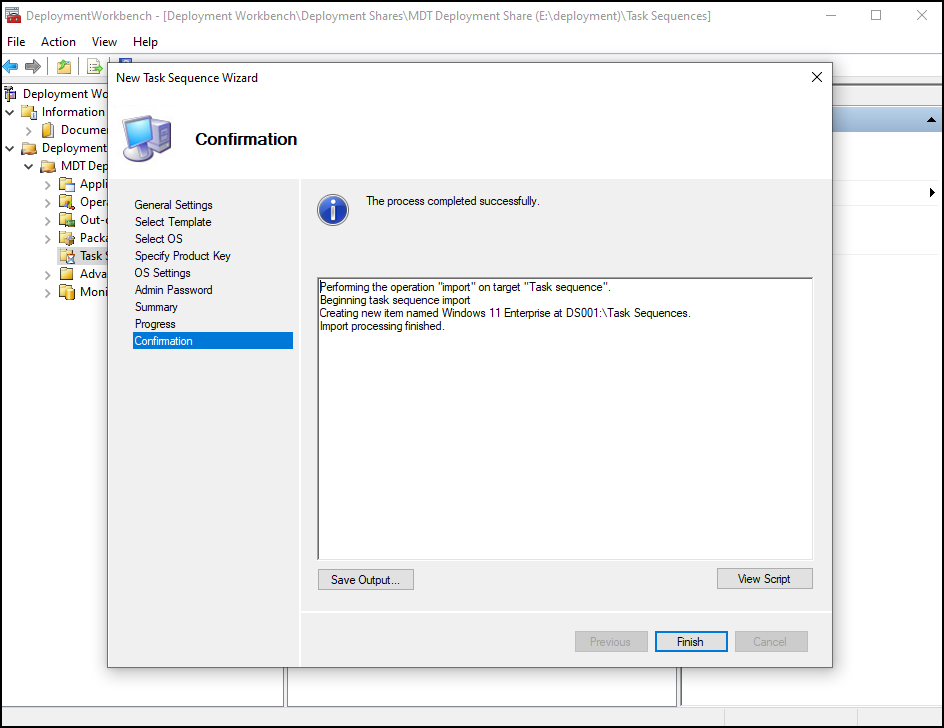This screenshot has width=944, height=728.
Task: Open the Action menu
Action: (x=58, y=42)
